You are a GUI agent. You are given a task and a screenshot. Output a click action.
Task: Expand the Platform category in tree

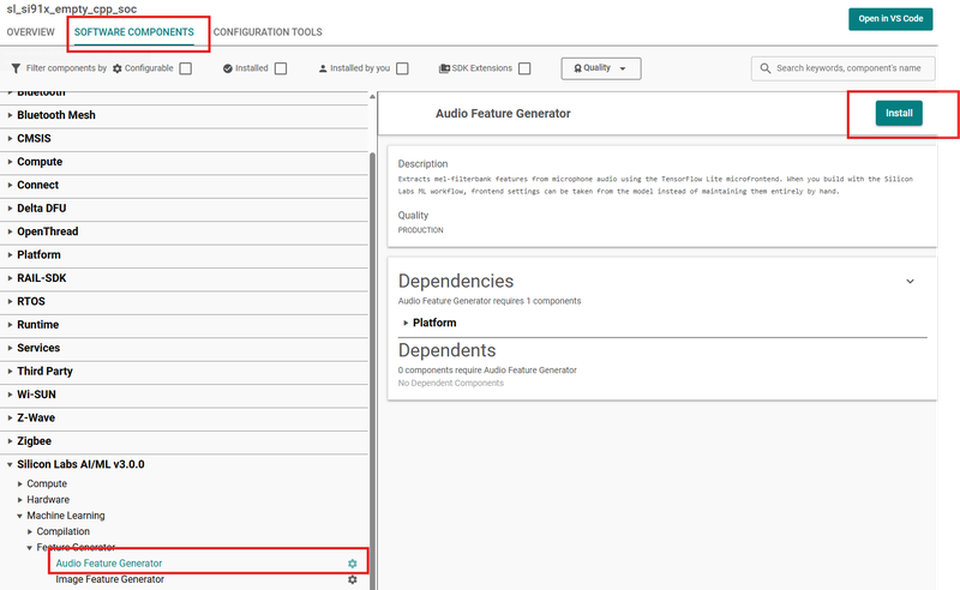[x=10, y=255]
